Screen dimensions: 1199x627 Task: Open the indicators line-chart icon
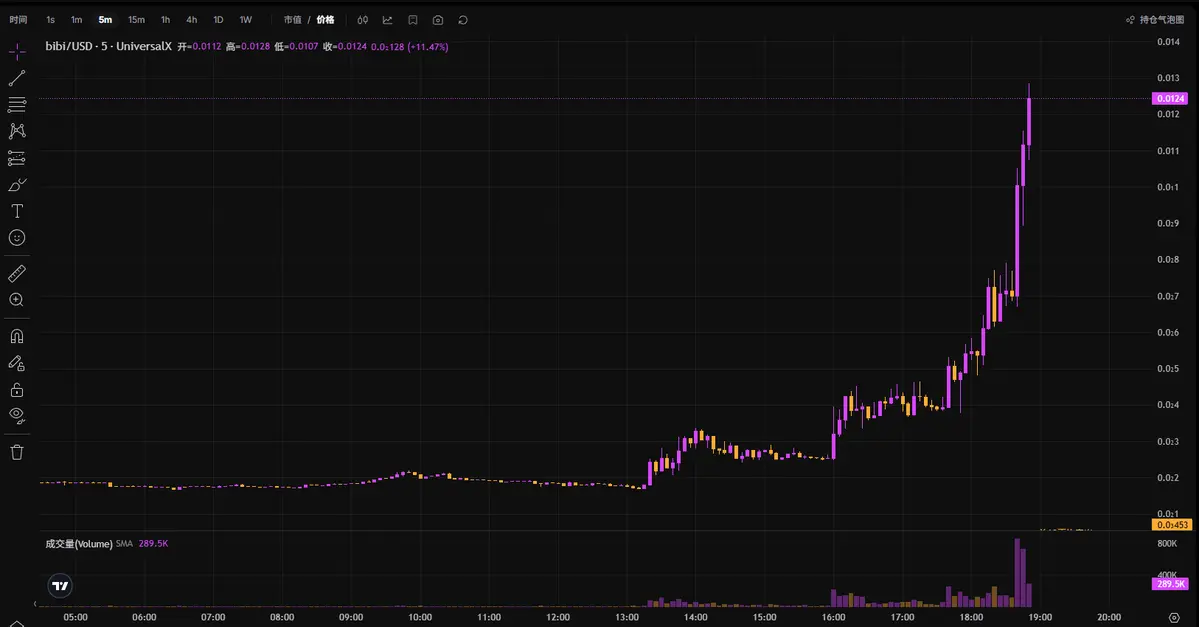pos(388,20)
